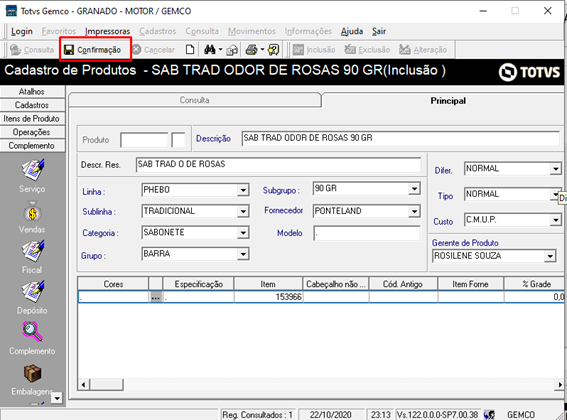Viewport: 567px width, 420px height.
Task: Click the Alteração toolbar button
Action: pos(423,50)
